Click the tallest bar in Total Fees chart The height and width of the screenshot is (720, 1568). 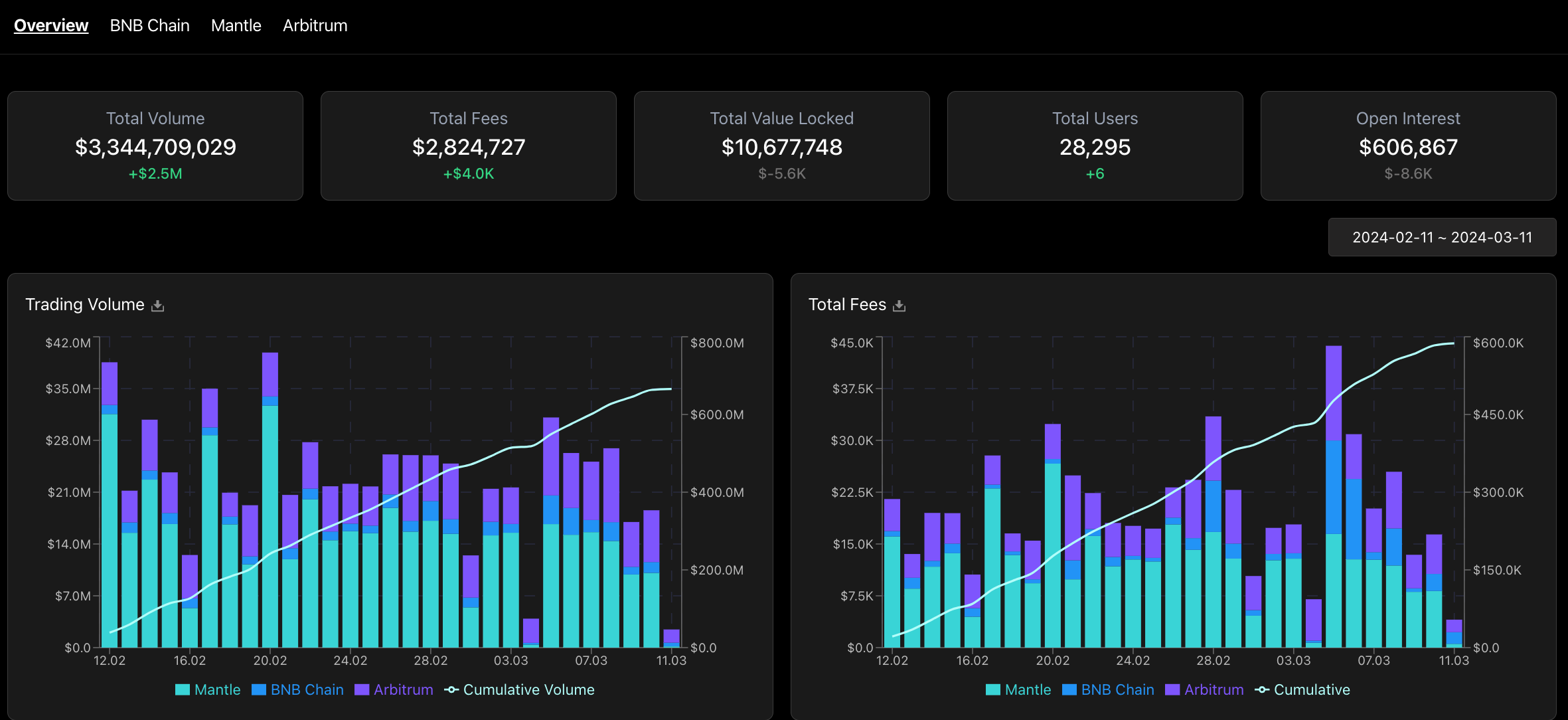point(1333,498)
